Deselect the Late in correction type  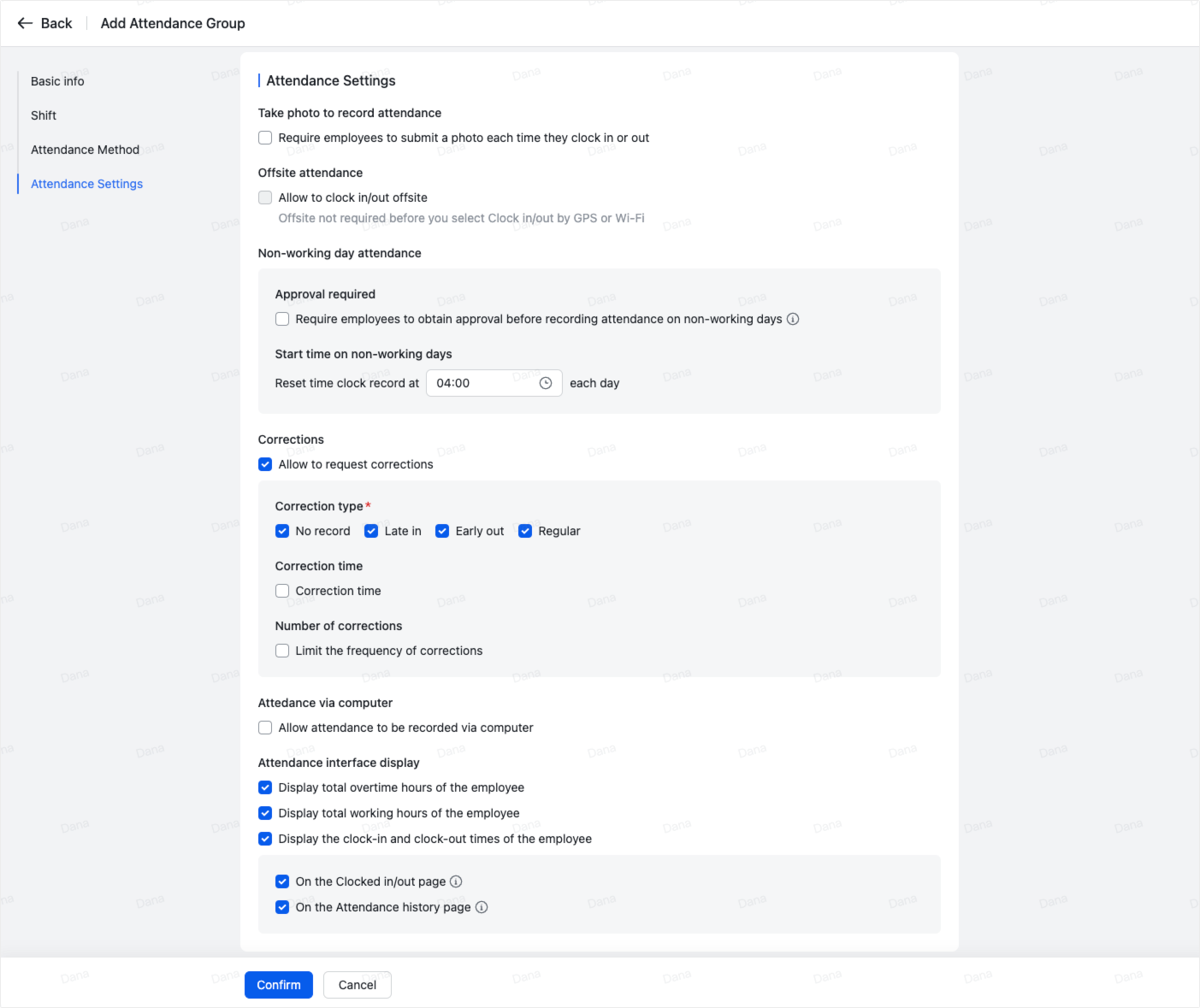tap(370, 531)
